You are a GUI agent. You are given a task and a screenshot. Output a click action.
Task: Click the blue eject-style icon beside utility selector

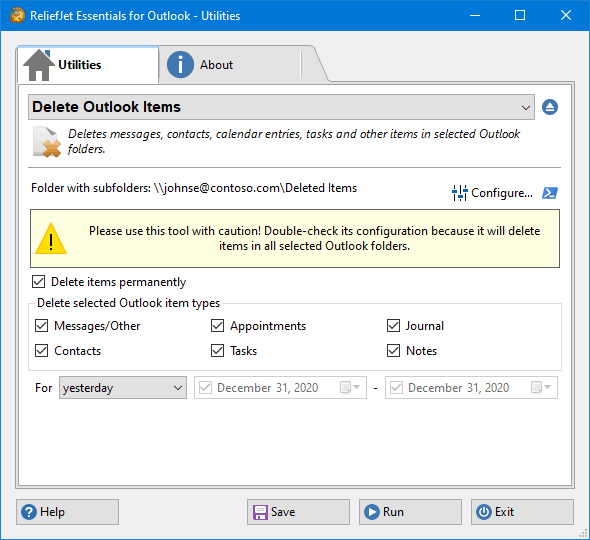point(550,107)
